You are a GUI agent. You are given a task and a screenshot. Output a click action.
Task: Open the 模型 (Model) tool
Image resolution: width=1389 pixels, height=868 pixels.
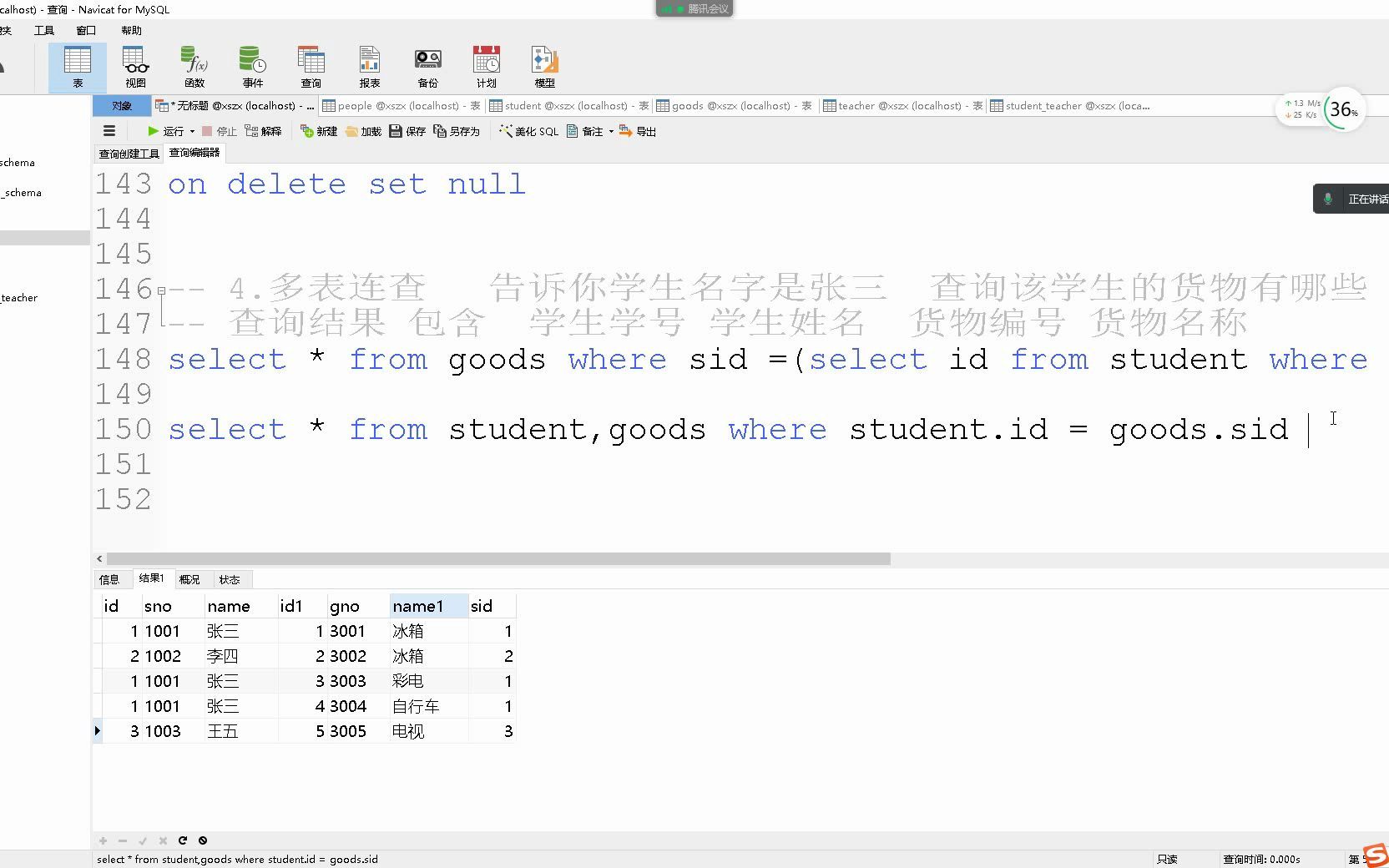[x=543, y=67]
